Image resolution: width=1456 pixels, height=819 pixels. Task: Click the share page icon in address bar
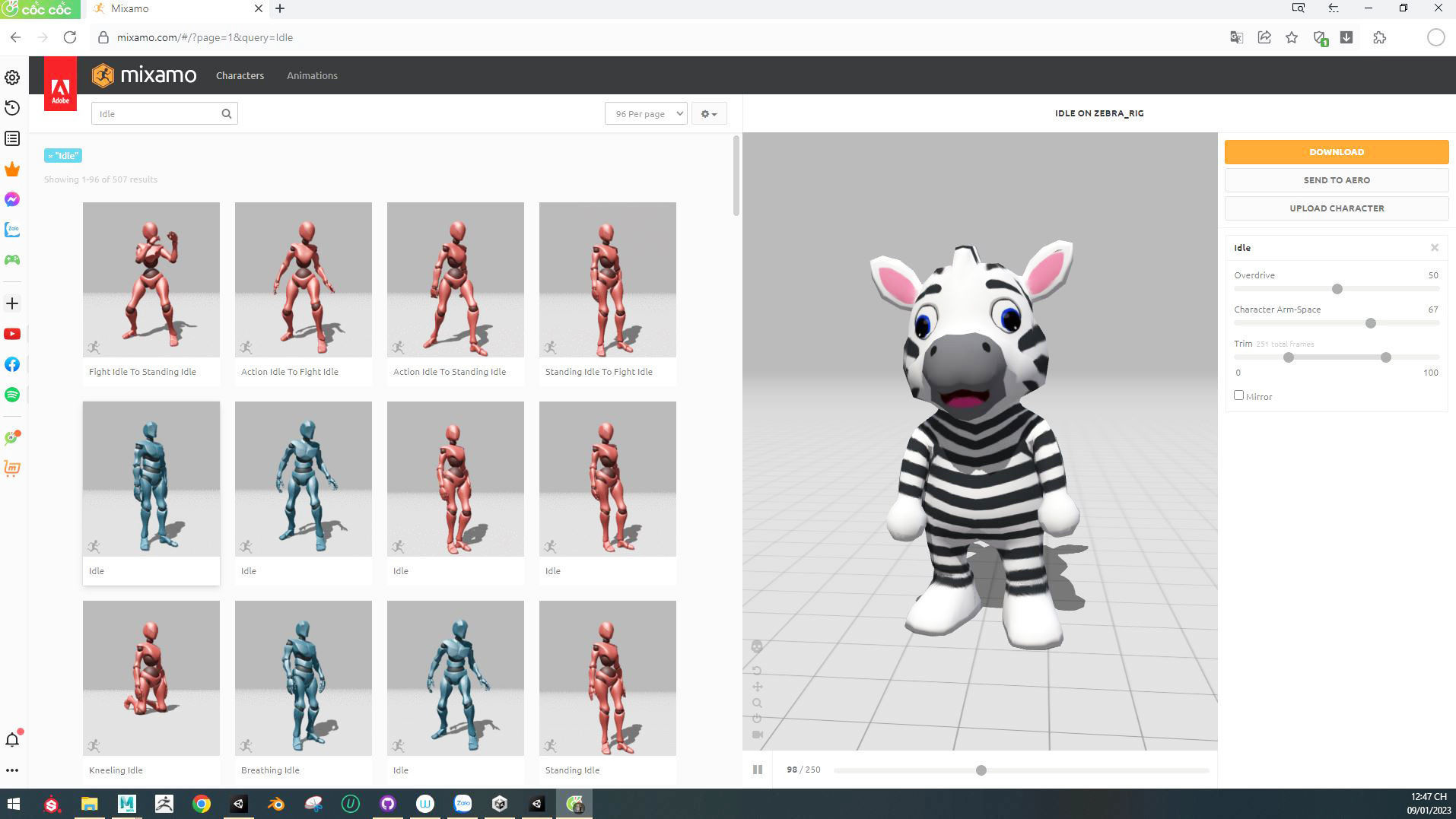(x=1264, y=37)
